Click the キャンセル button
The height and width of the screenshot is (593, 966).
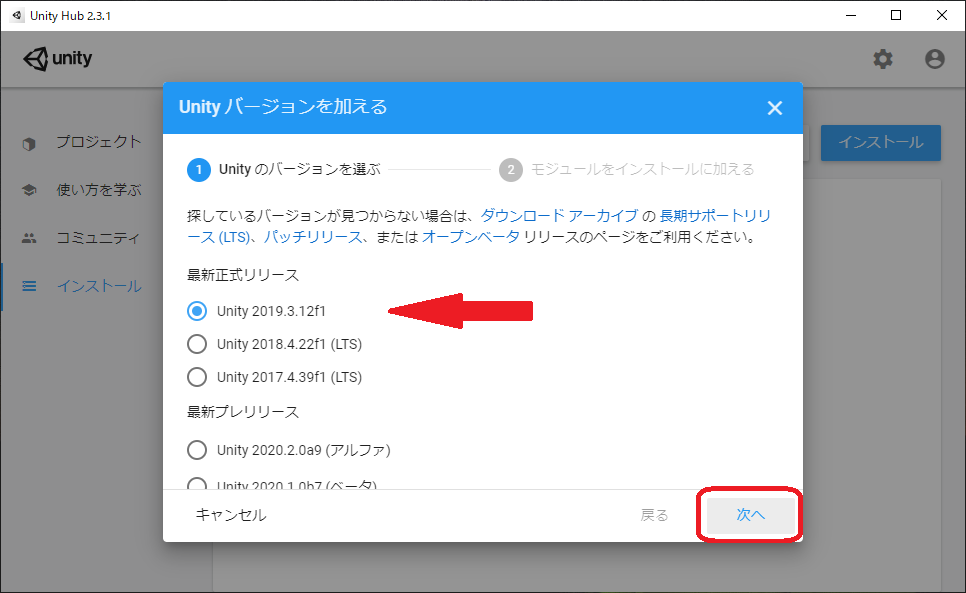tap(231, 515)
